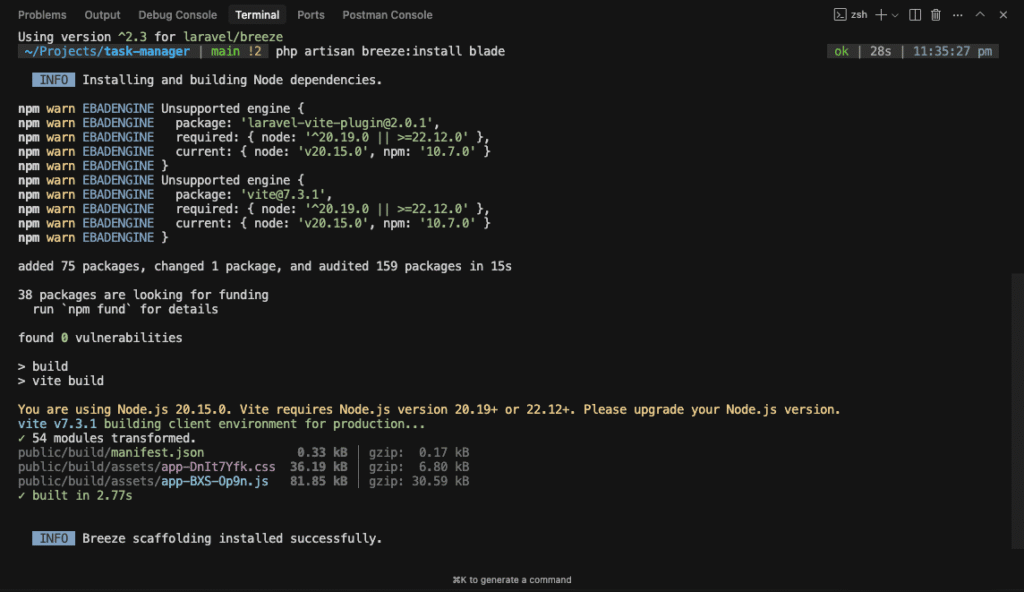1024x592 pixels.
Task: Switch to the Problems tab
Action: (x=42, y=15)
